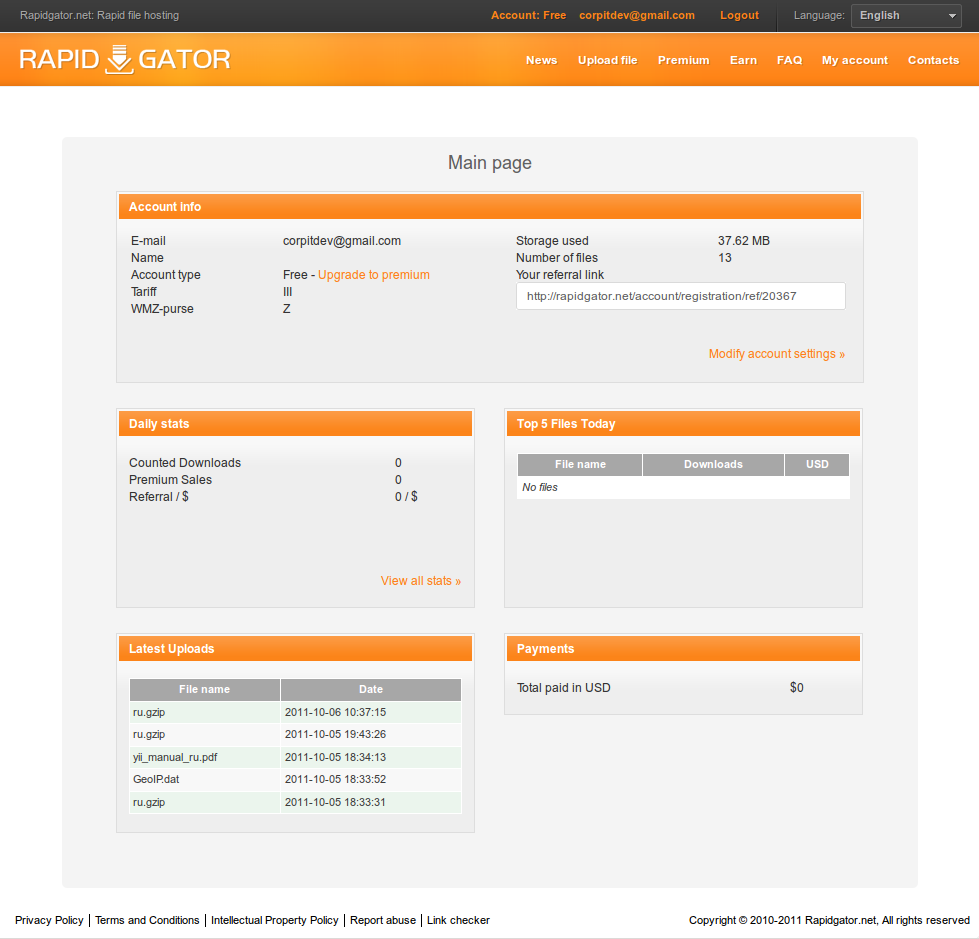This screenshot has height=939, width=979.
Task: Open the FAQ menu item
Action: point(789,60)
